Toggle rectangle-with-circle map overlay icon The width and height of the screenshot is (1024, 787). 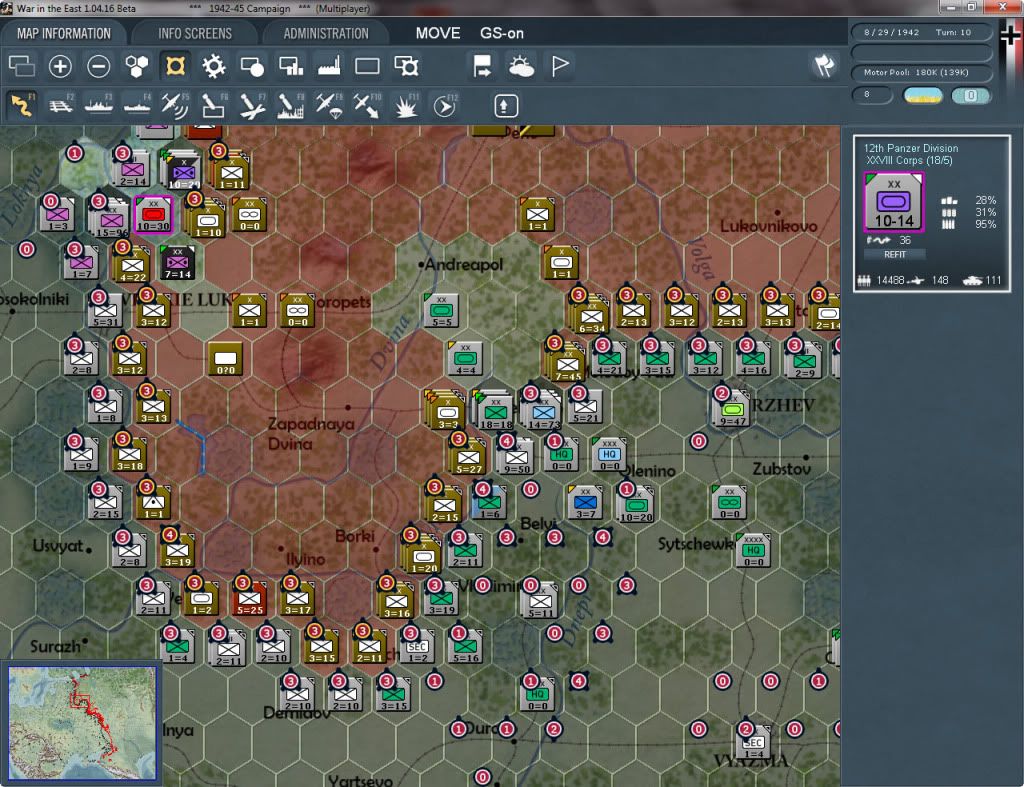[252, 66]
